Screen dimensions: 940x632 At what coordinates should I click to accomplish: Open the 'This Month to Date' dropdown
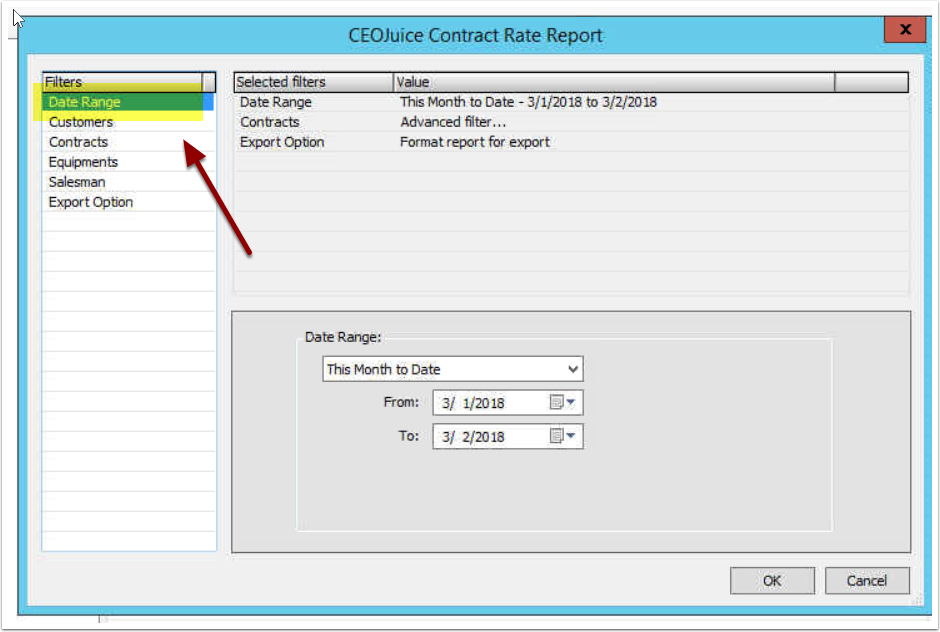coord(453,369)
